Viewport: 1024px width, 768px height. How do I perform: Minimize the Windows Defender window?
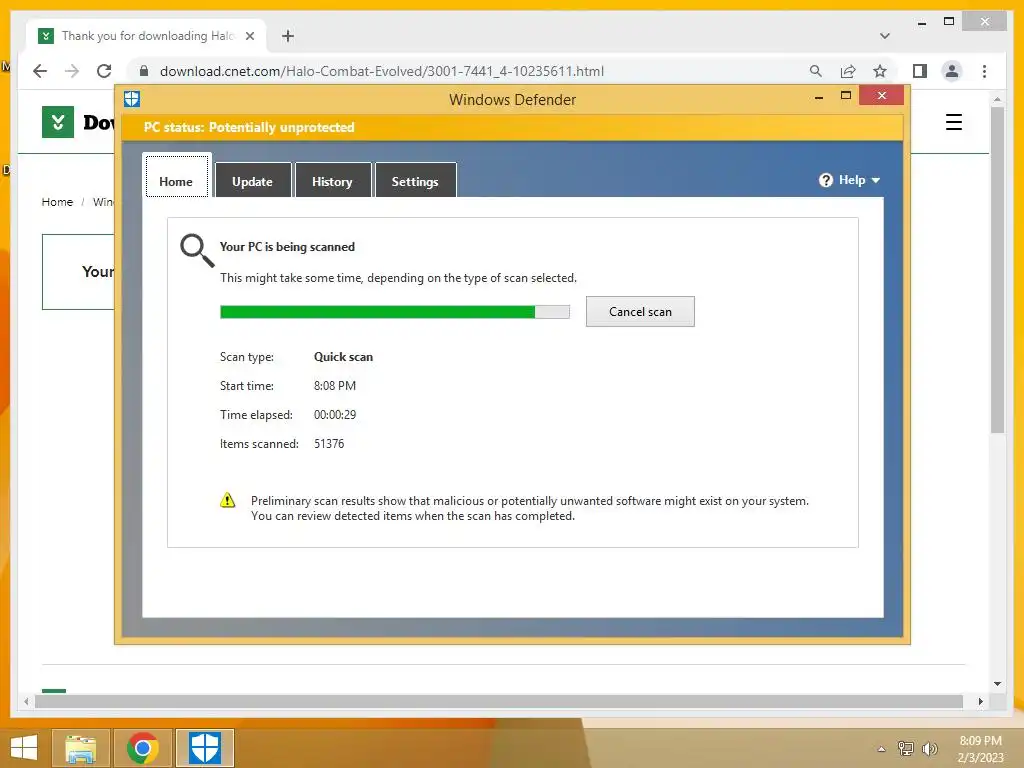click(x=818, y=97)
